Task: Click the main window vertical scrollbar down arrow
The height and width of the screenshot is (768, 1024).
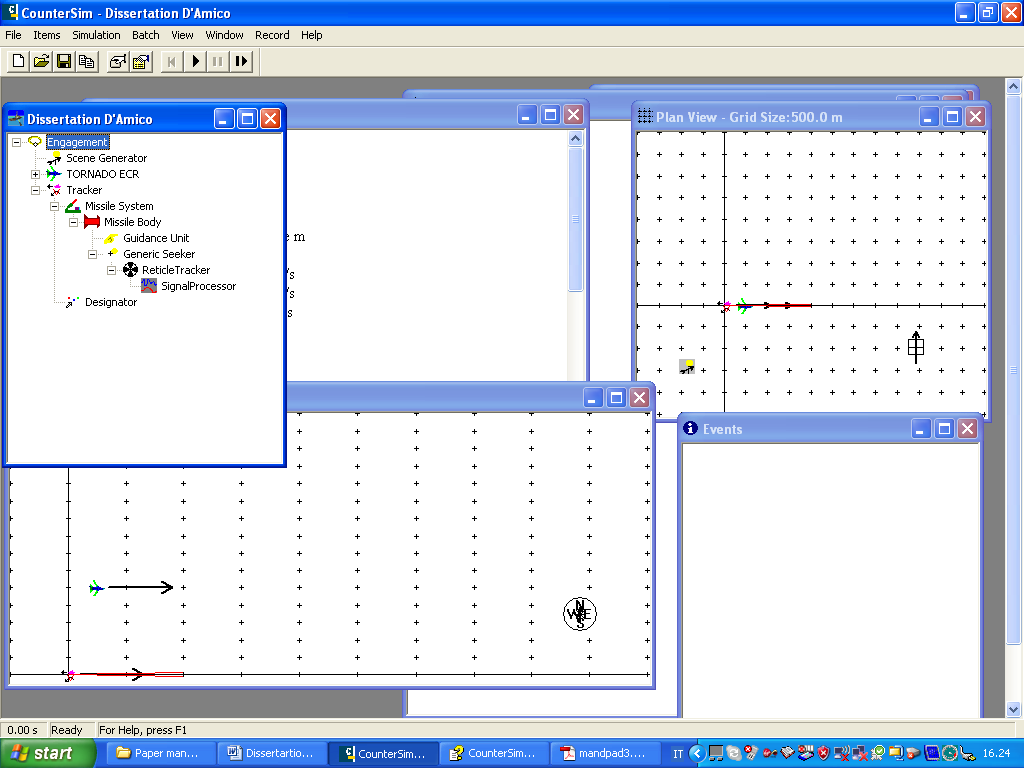Action: point(1013,709)
